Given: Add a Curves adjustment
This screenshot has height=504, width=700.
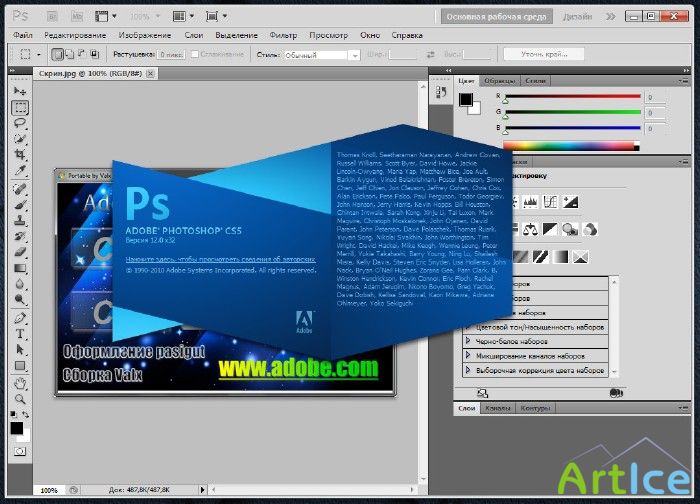Looking at the screenshot, I should coord(550,202).
